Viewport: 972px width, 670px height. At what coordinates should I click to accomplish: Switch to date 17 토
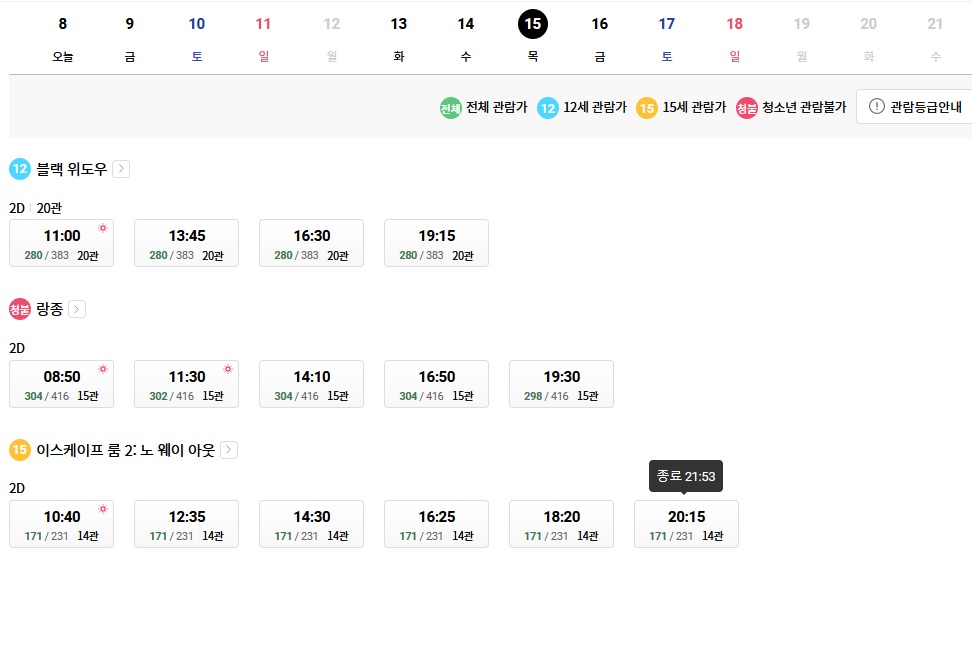click(666, 38)
